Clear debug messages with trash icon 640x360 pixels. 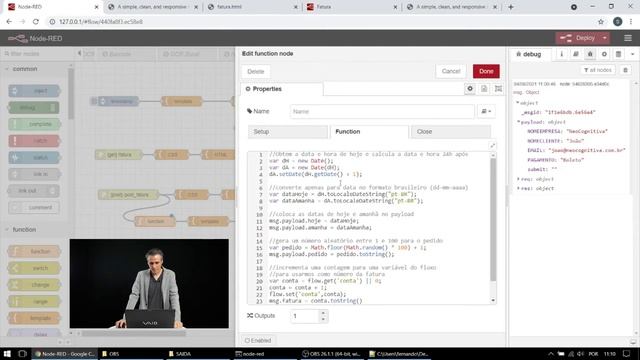tap(625, 70)
